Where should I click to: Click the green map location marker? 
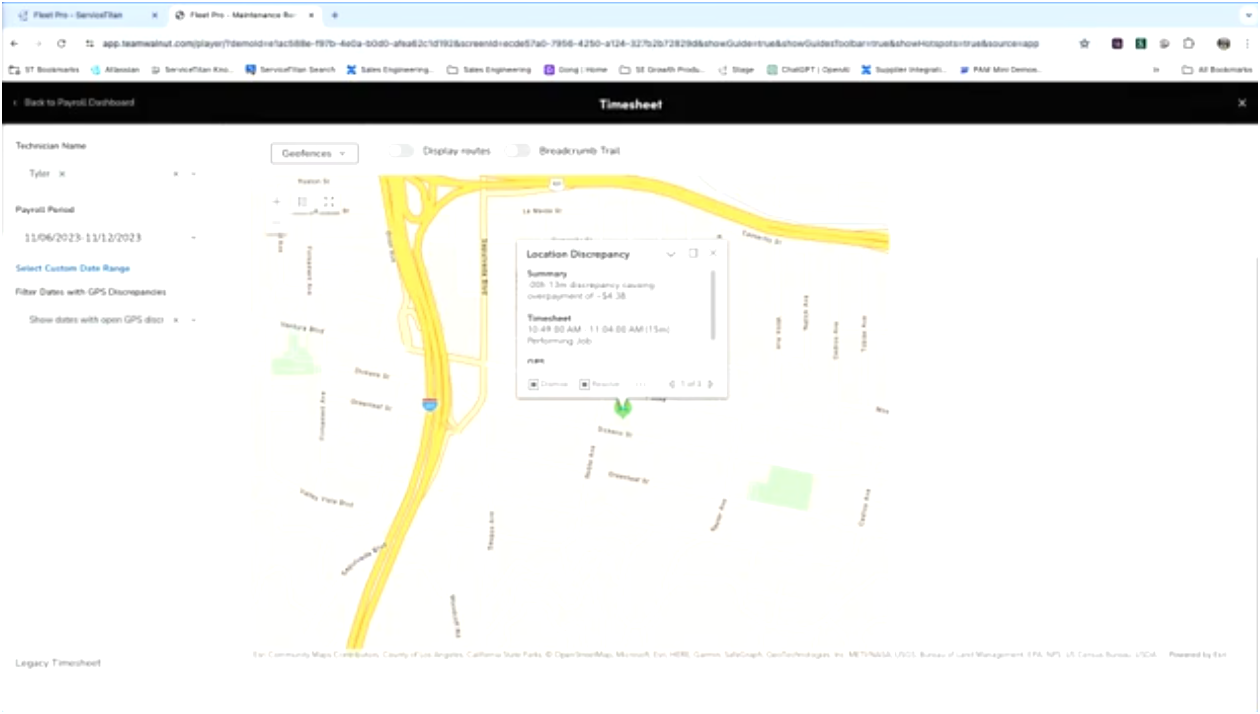622,407
